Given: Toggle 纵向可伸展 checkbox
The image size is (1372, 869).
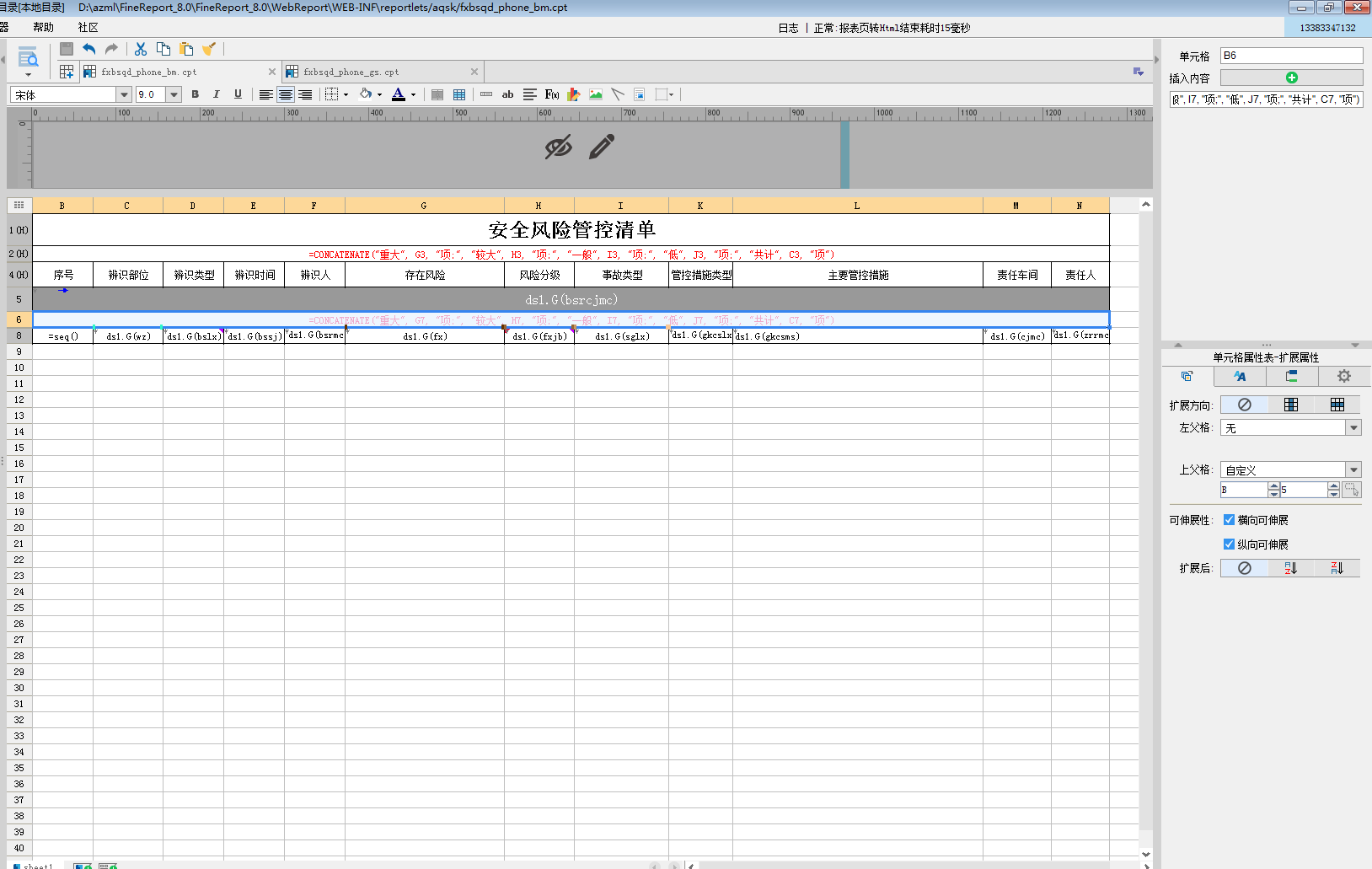Looking at the screenshot, I should 1229,544.
